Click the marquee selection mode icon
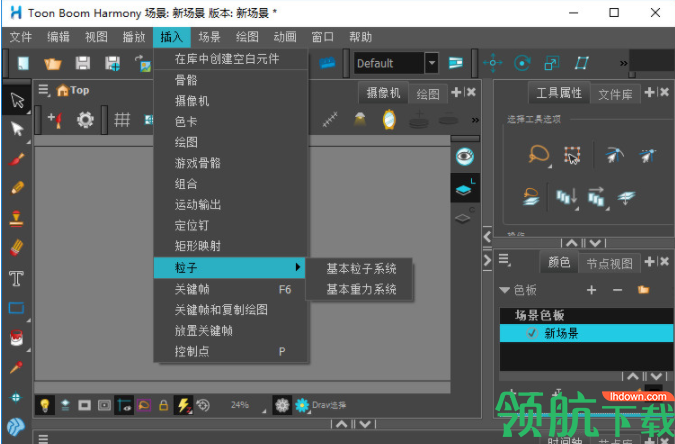Viewport: 675px width, 444px height. (x=572, y=155)
